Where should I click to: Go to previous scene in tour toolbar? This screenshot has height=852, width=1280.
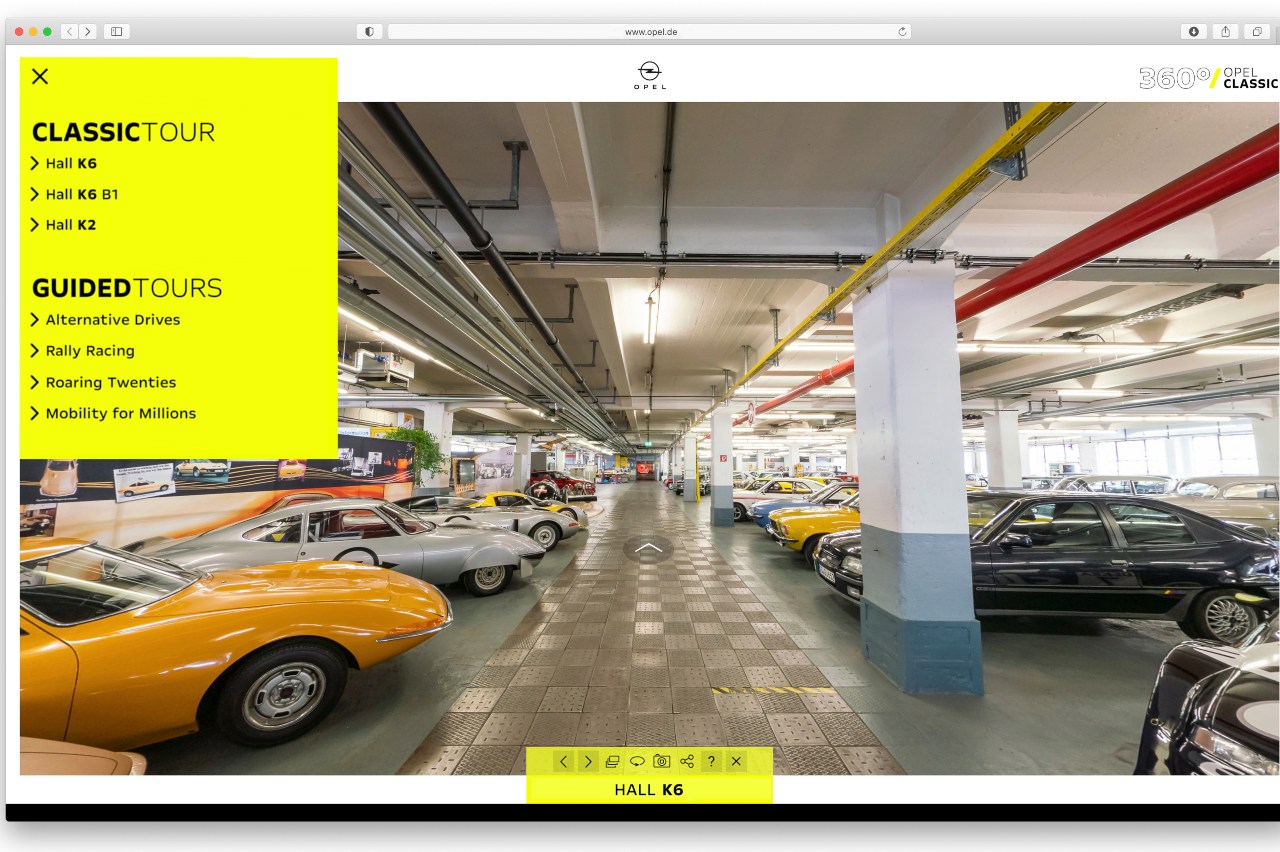[x=564, y=762]
